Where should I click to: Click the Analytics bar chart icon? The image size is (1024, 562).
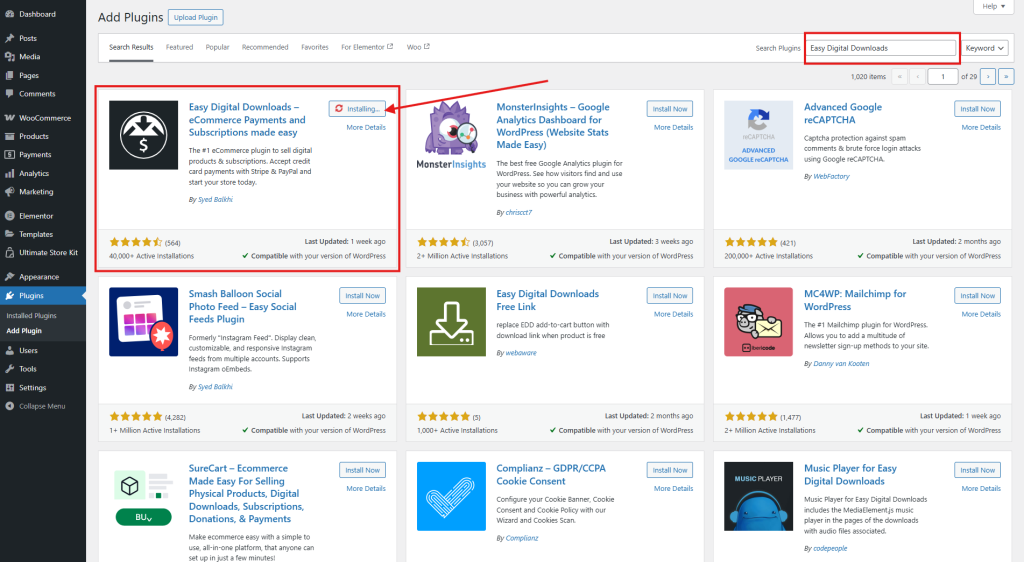coord(9,174)
